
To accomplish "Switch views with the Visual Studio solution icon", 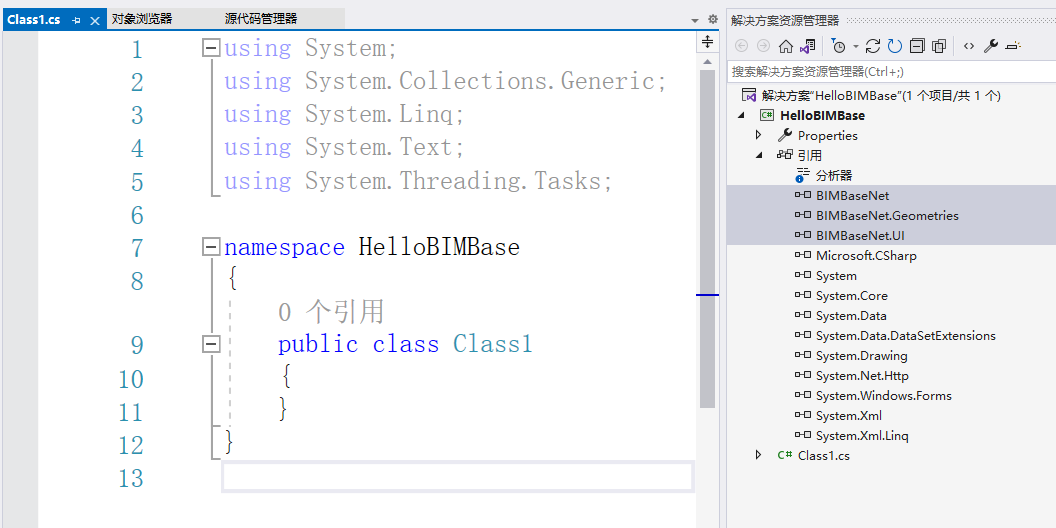I will (x=808, y=46).
